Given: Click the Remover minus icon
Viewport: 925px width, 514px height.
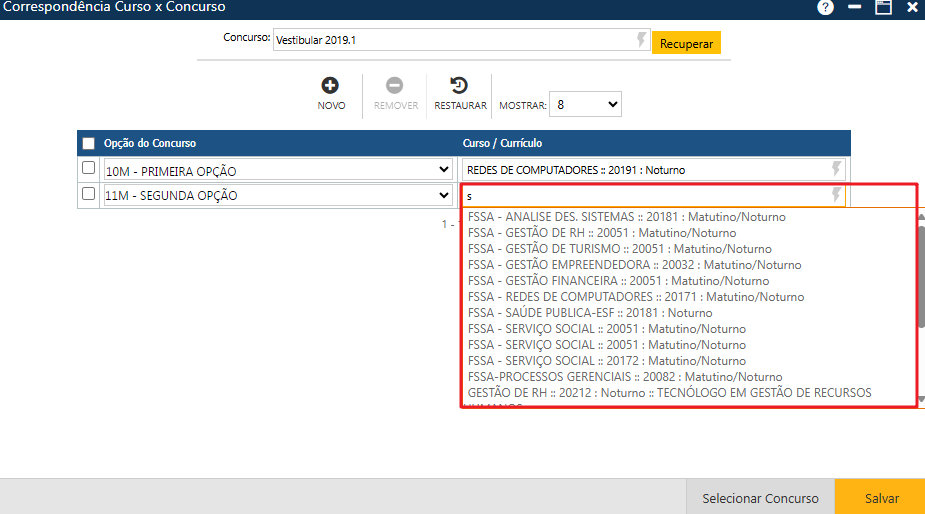Looking at the screenshot, I should coord(395,85).
